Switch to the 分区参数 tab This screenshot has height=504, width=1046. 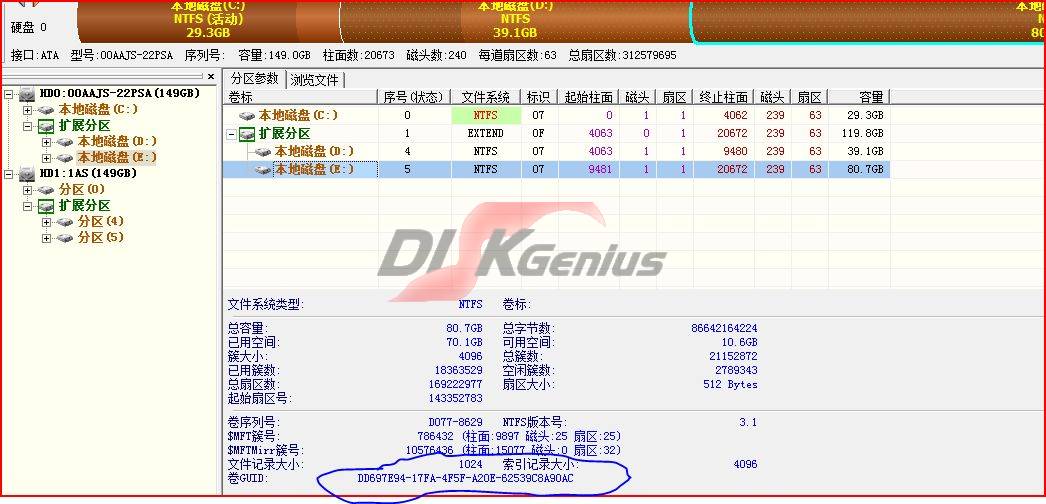255,79
